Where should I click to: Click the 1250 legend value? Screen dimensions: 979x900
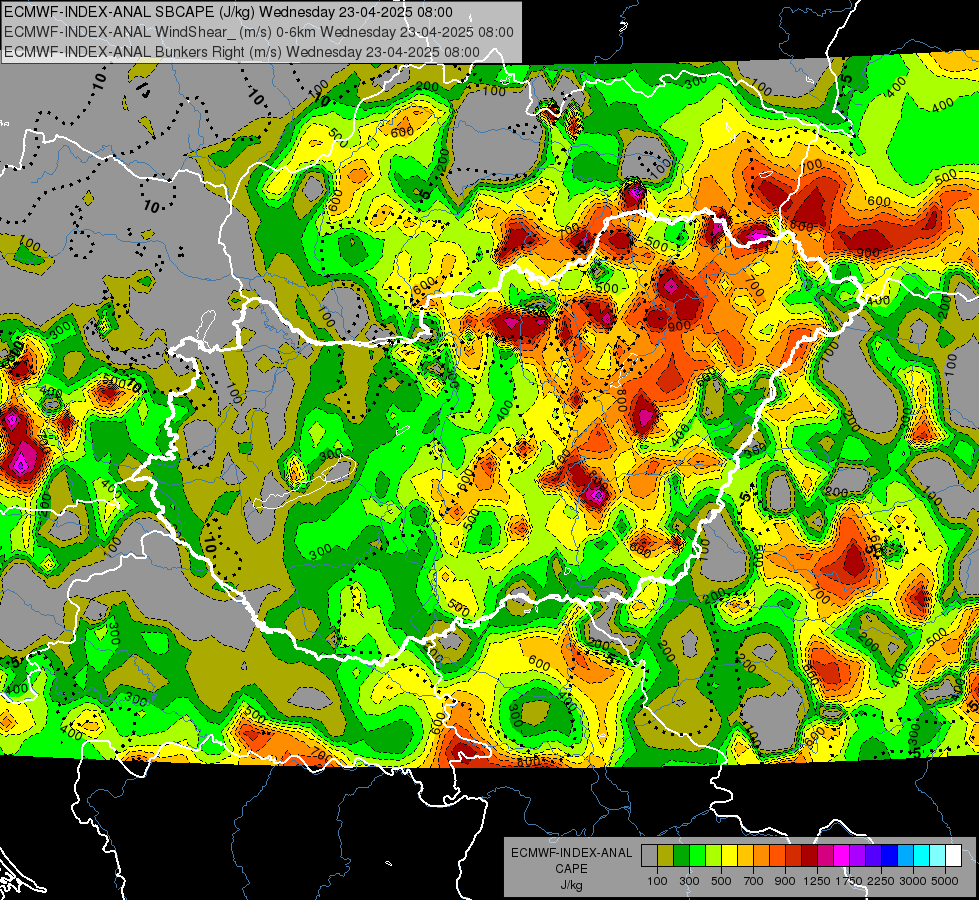[817, 881]
